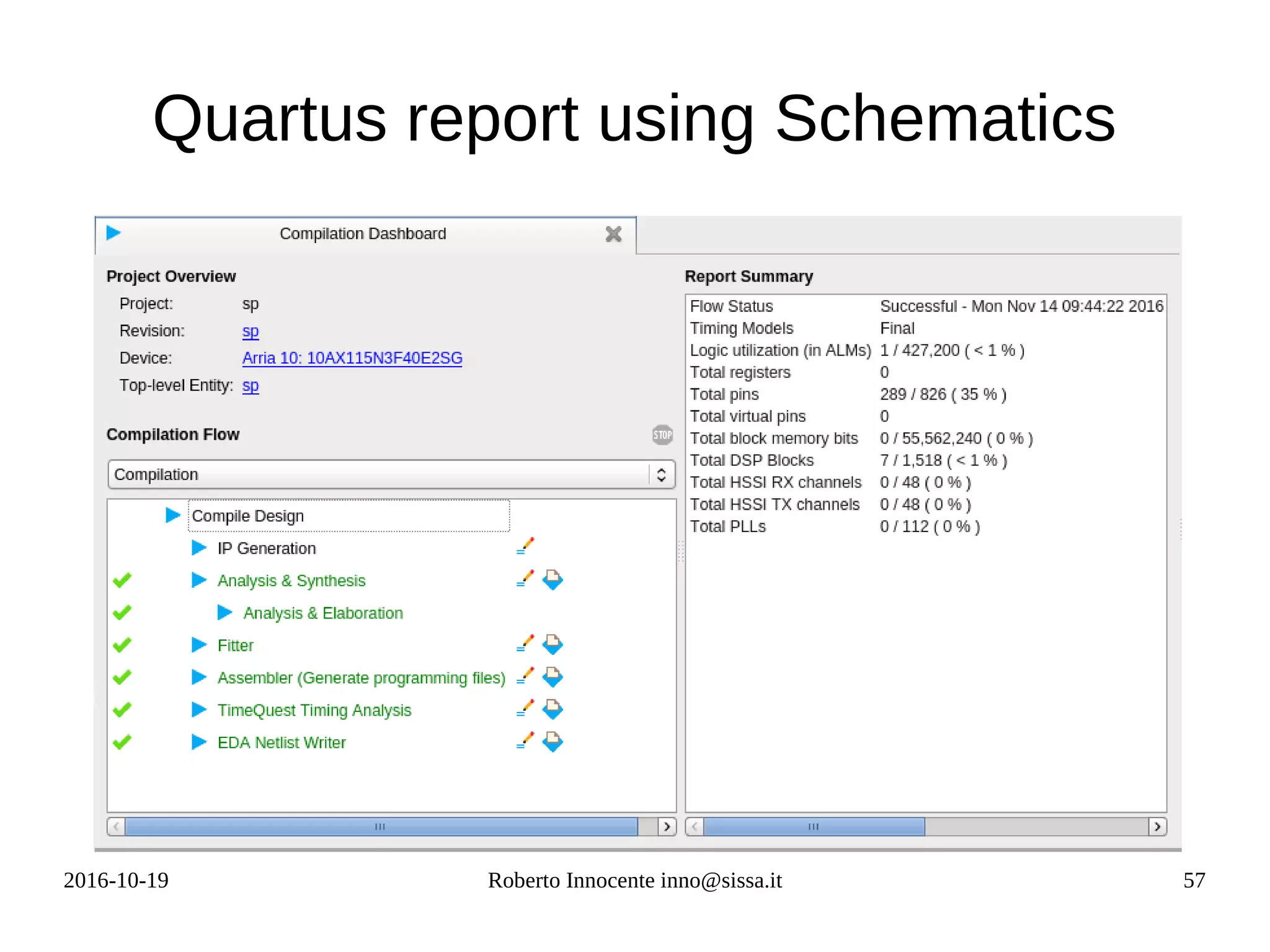Select the Total virtual pins row
Image resolution: width=1270 pixels, height=952 pixels.
926,416
